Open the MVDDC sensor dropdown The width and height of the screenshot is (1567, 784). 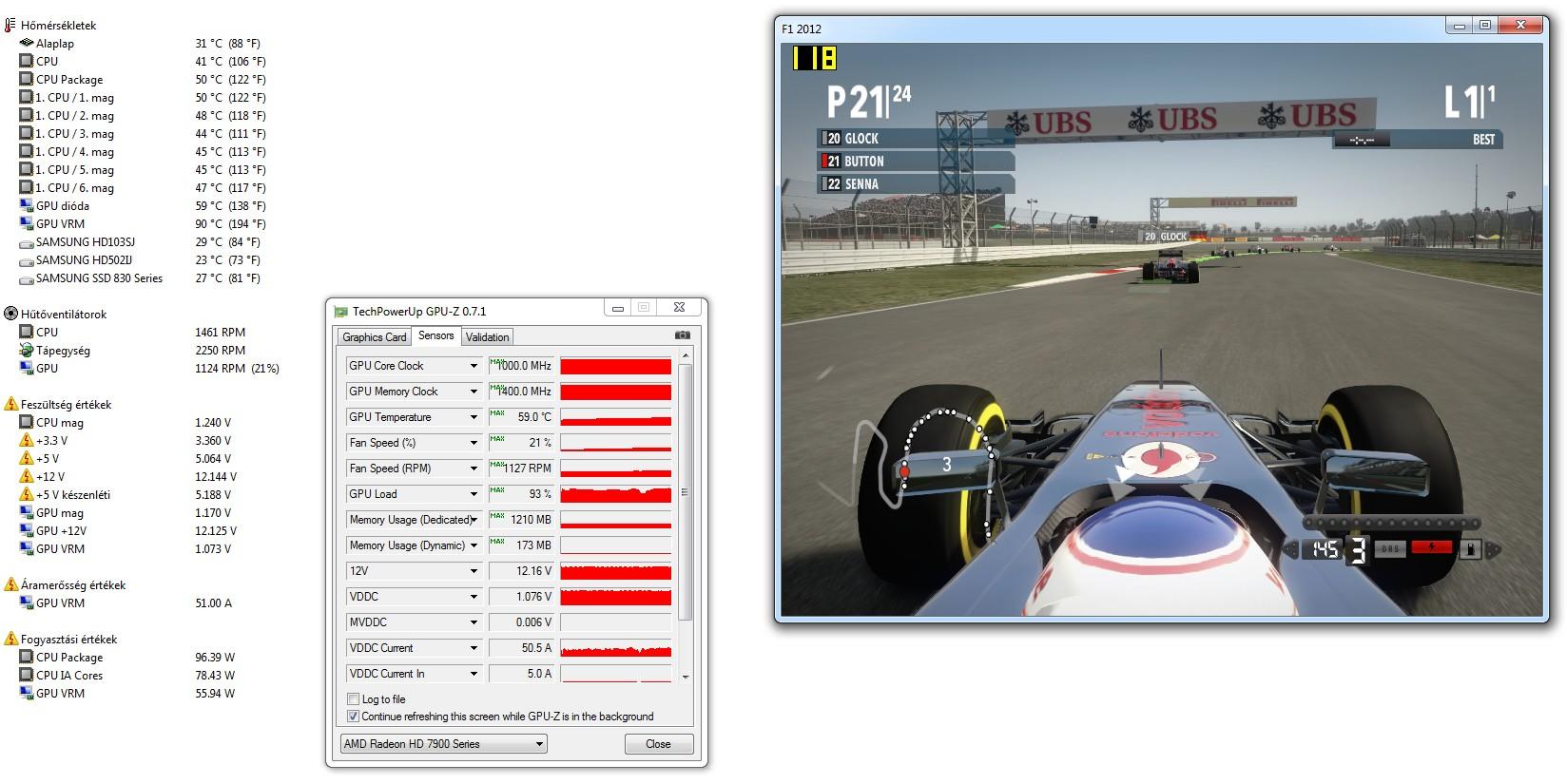coord(474,622)
